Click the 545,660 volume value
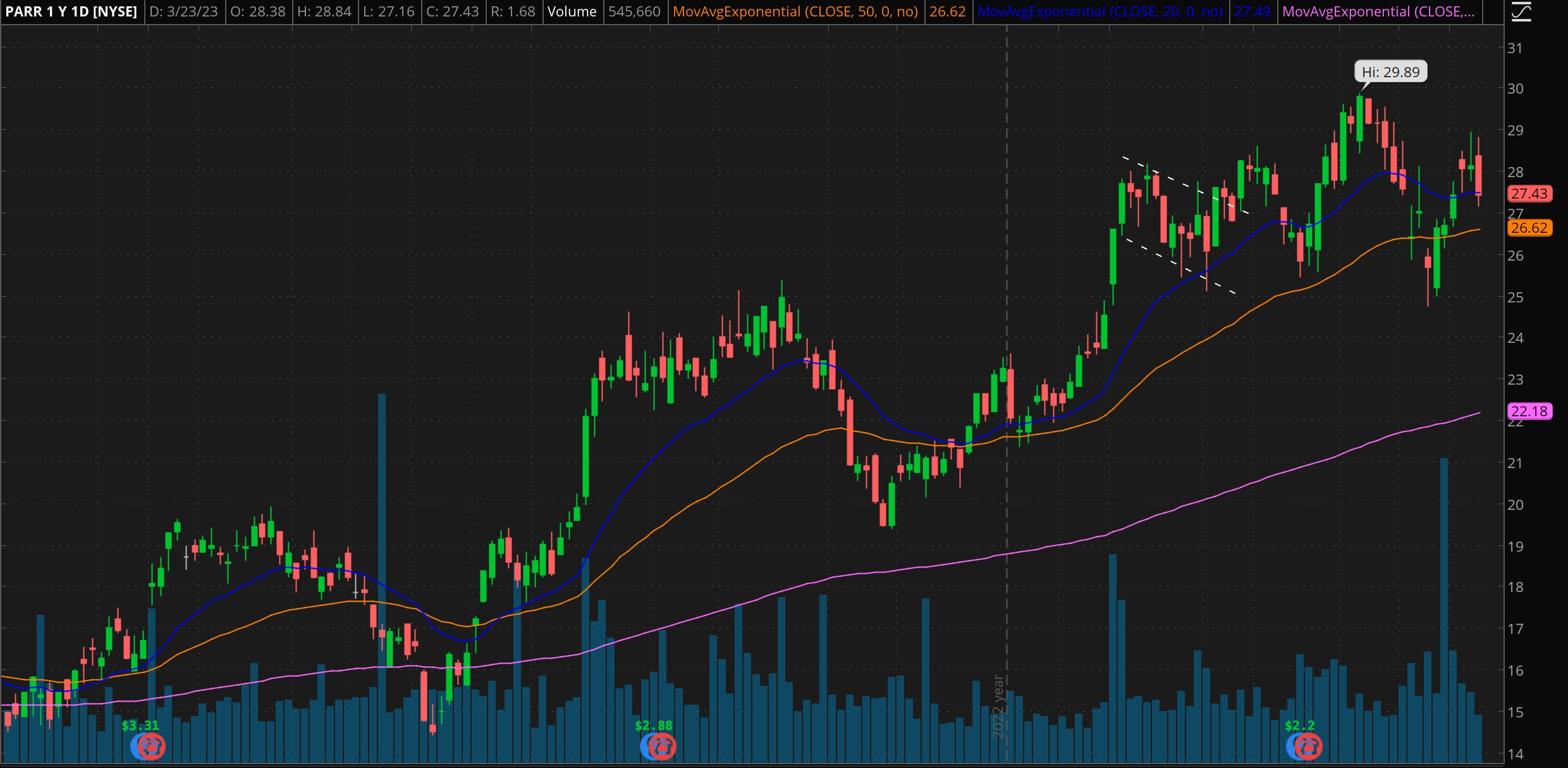 (634, 12)
